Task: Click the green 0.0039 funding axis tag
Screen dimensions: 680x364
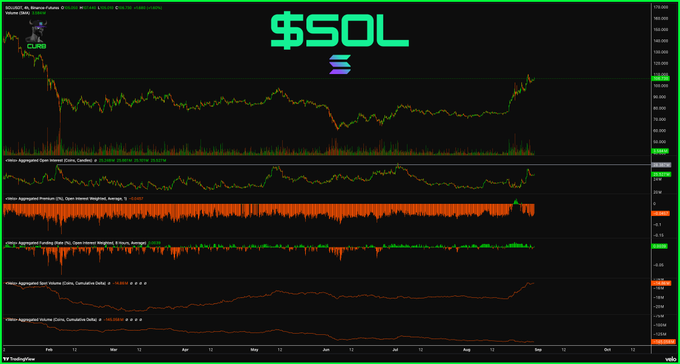Action: coord(660,246)
